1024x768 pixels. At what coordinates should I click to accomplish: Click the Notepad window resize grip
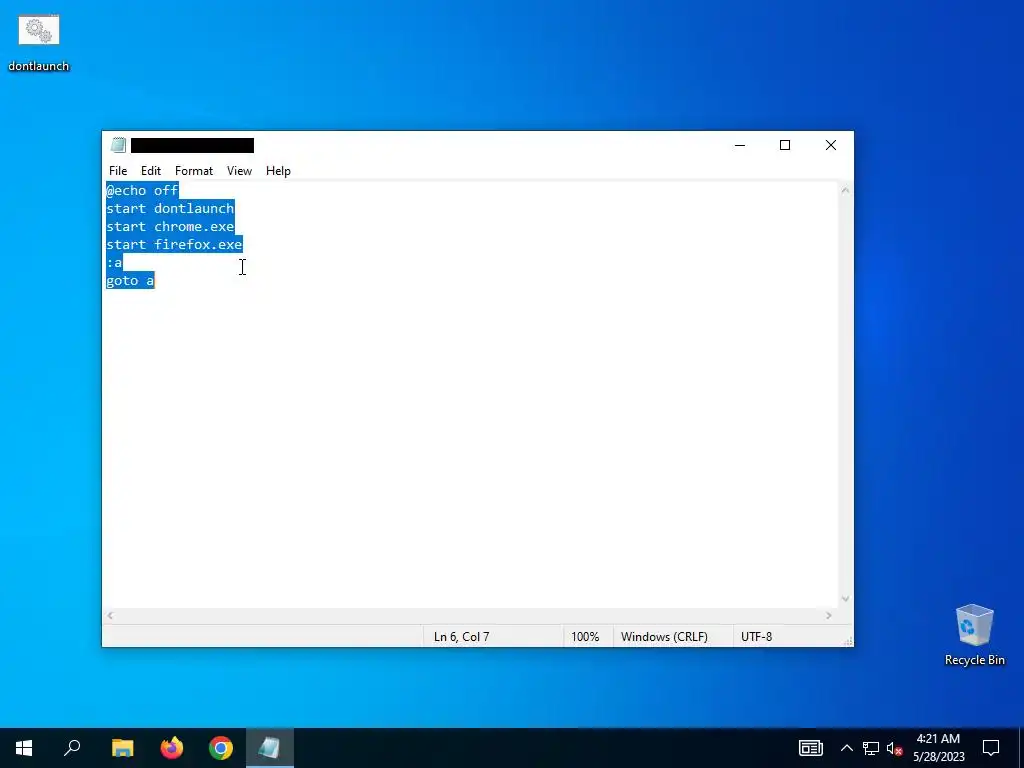point(848,641)
